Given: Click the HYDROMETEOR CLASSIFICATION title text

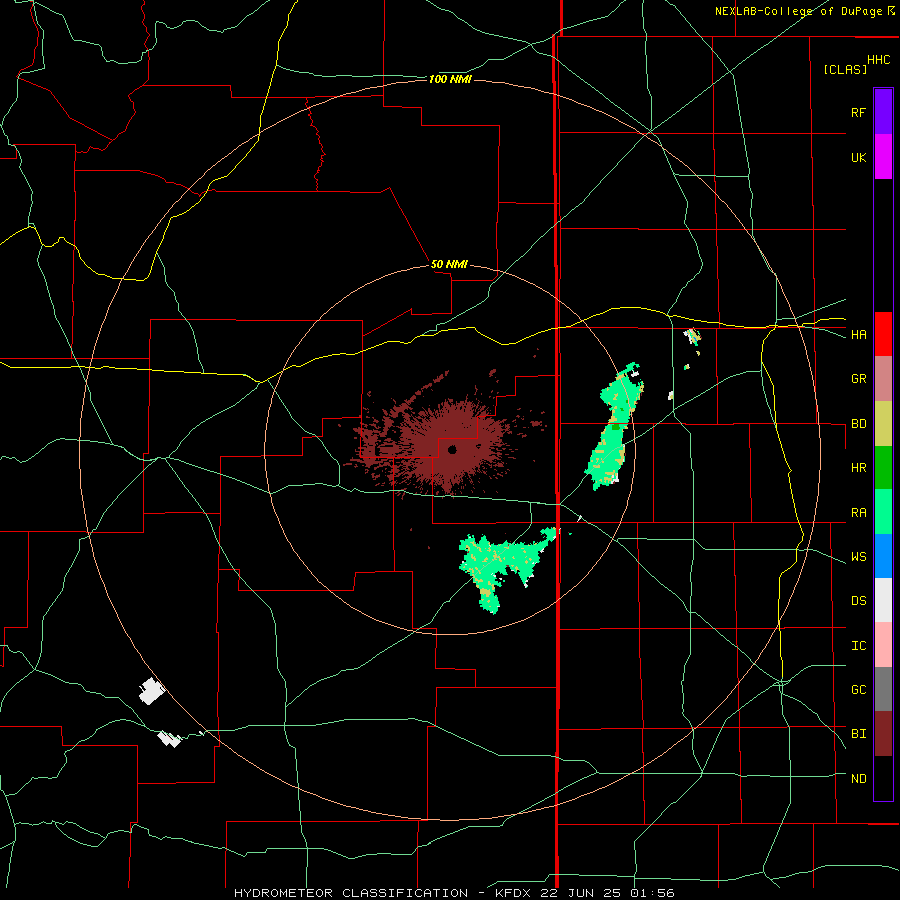Looking at the screenshot, I should (351, 893).
